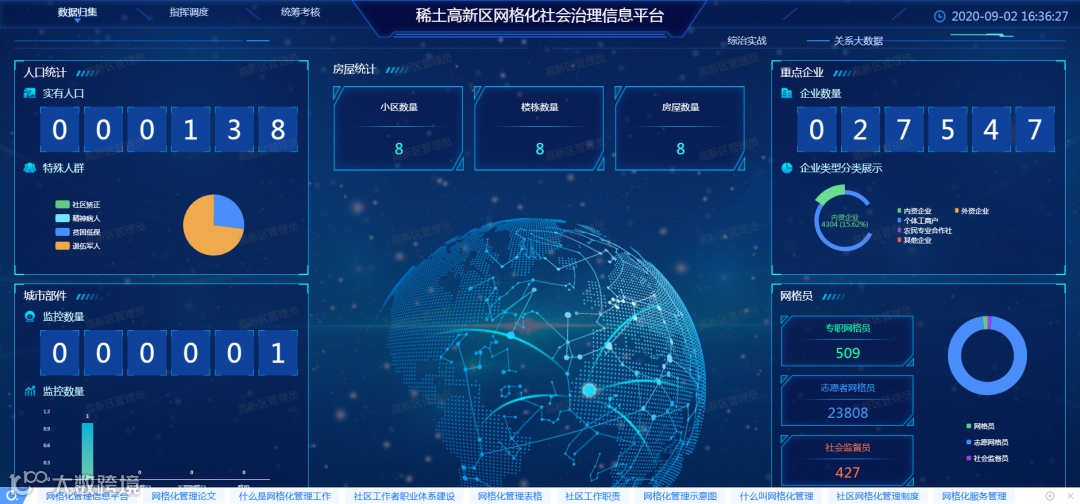Click the platform title 稀土高新区网格化社会治理信息平台
Screen dimensions: 1080x504
(540, 16)
